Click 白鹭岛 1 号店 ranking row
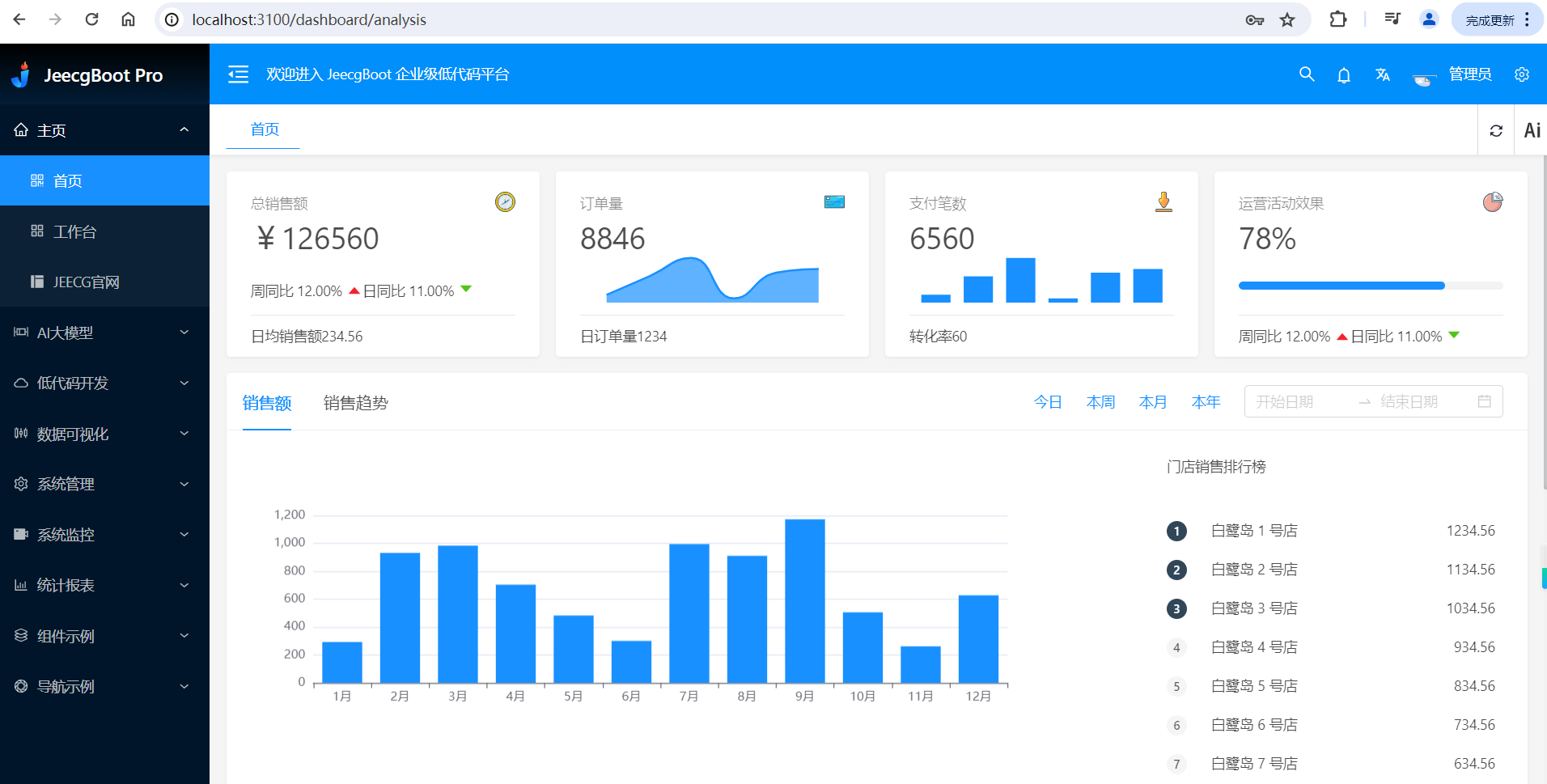This screenshot has width=1547, height=784. 1331,531
